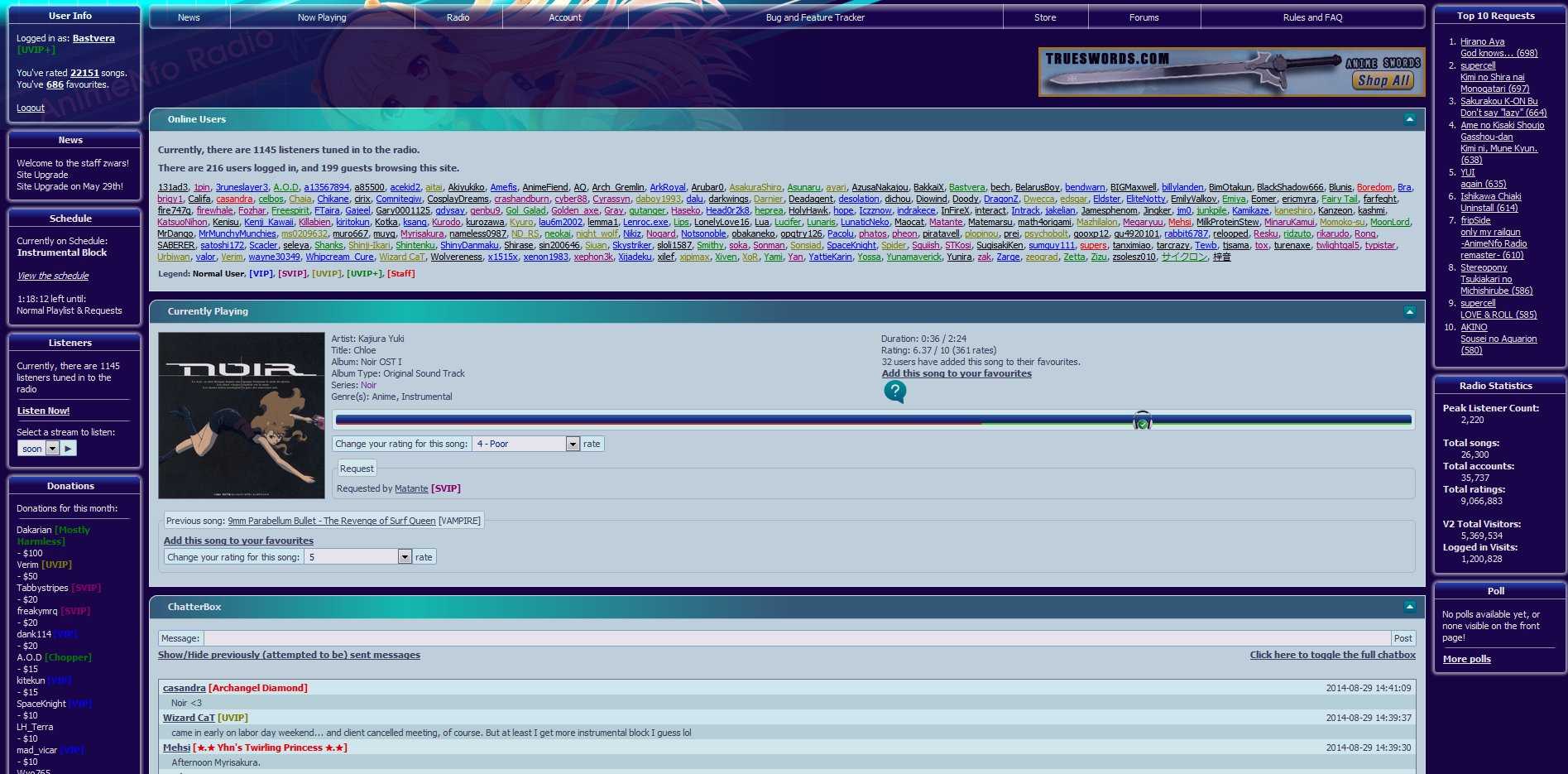Click the teal question mark help icon

pyautogui.click(x=894, y=392)
